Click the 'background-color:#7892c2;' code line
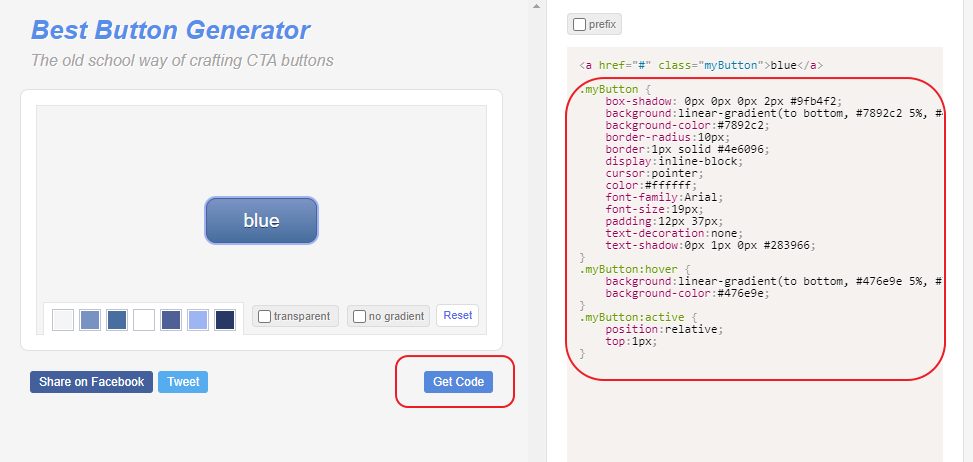The width and height of the screenshot is (973, 462). [x=688, y=125]
